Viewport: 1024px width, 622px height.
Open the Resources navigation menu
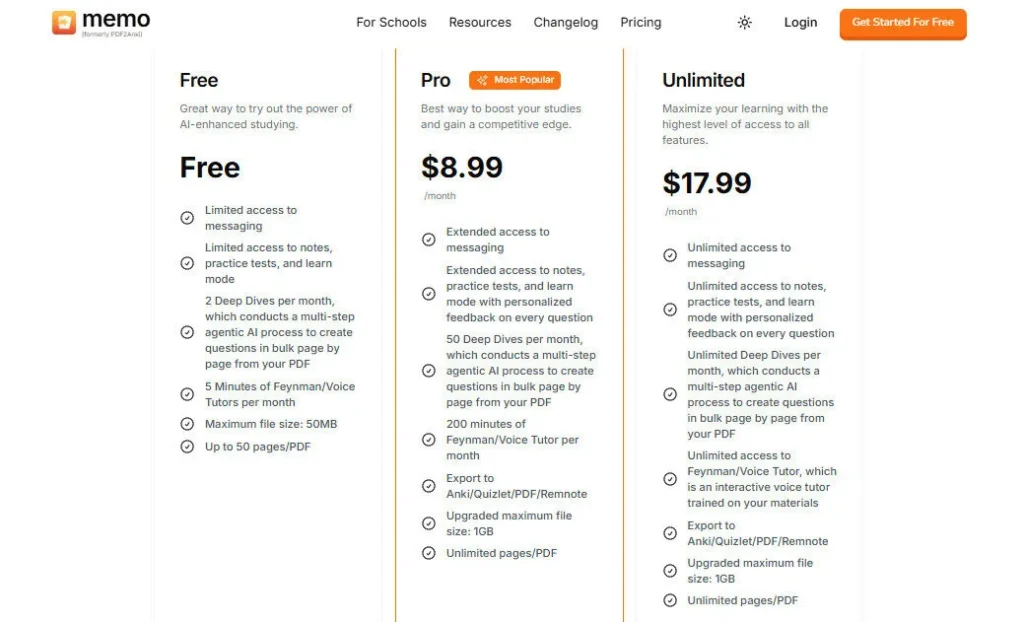tap(480, 23)
